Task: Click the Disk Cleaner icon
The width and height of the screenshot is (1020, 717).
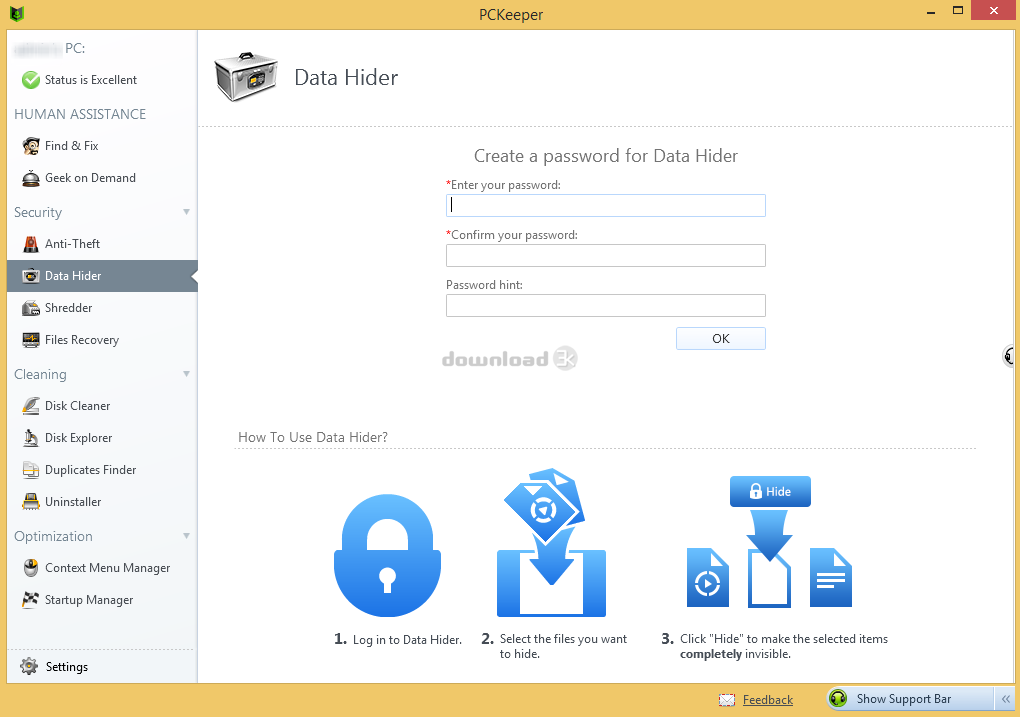Action: coord(31,406)
